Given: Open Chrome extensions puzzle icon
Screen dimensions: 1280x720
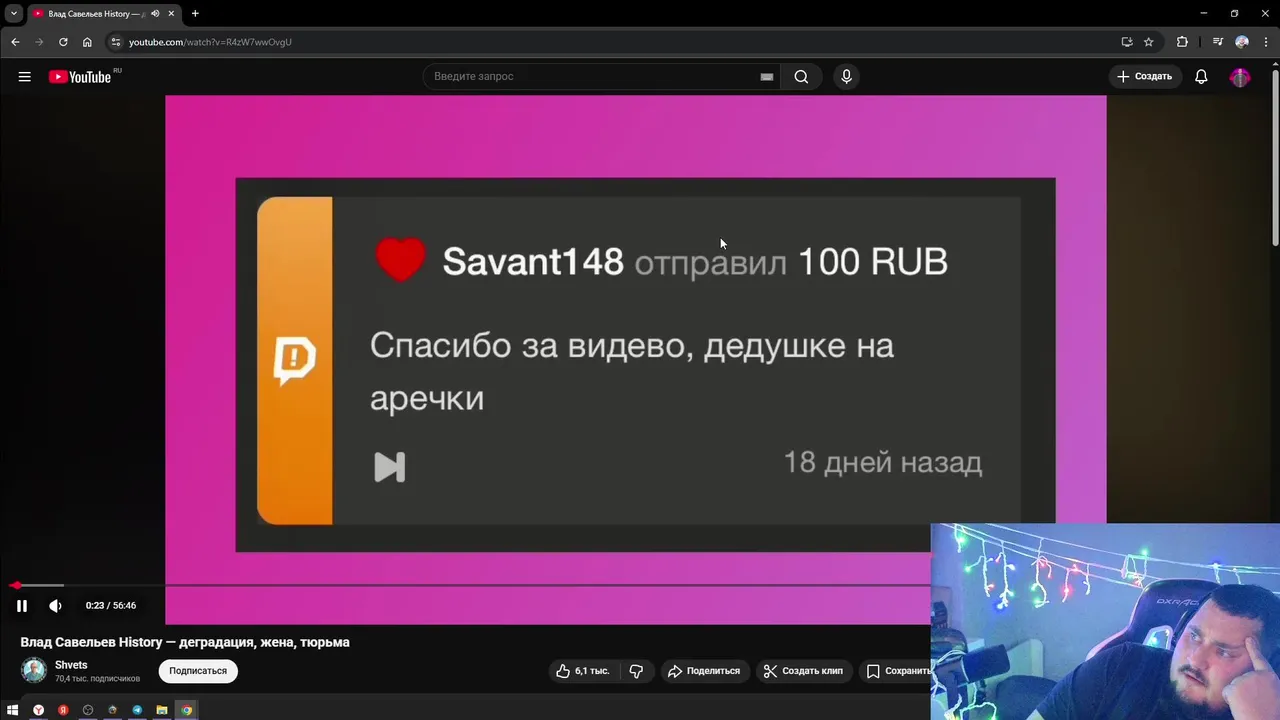Looking at the screenshot, I should click(1182, 42).
